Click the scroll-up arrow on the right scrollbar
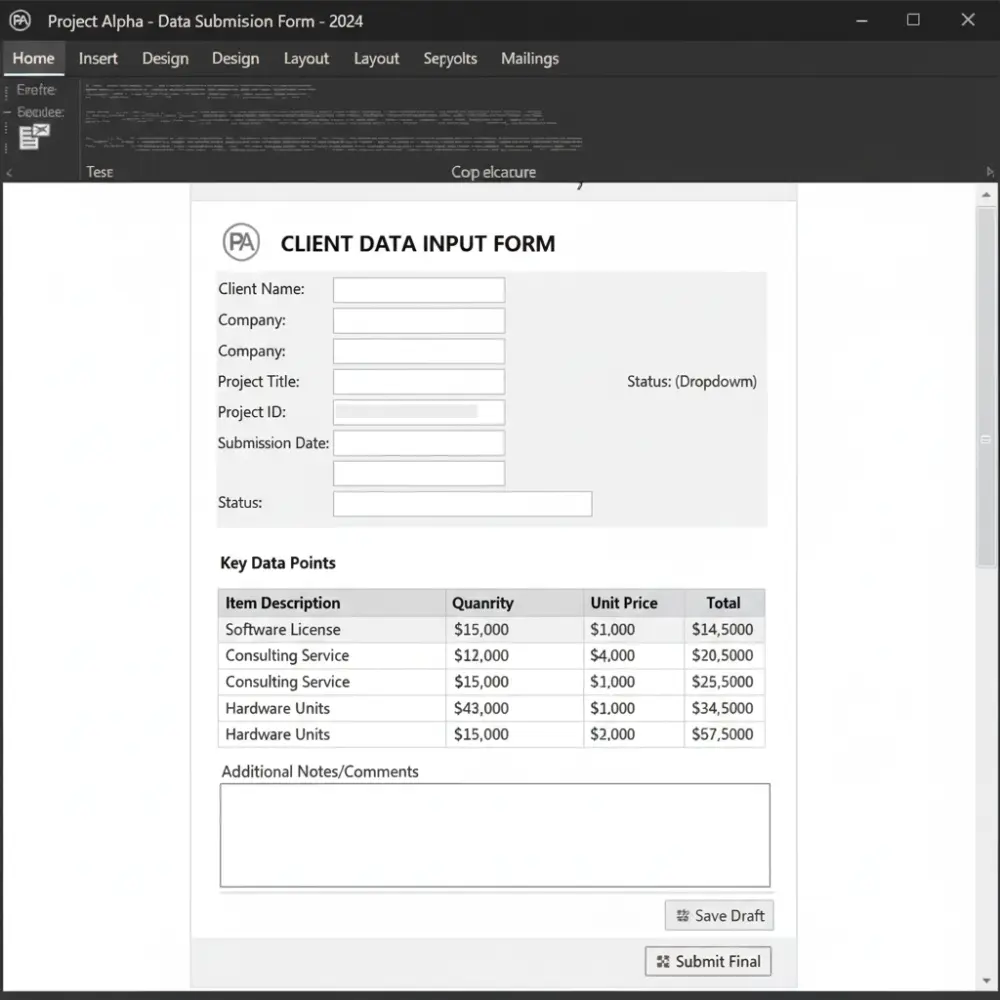The width and height of the screenshot is (1000, 1000). tap(986, 195)
